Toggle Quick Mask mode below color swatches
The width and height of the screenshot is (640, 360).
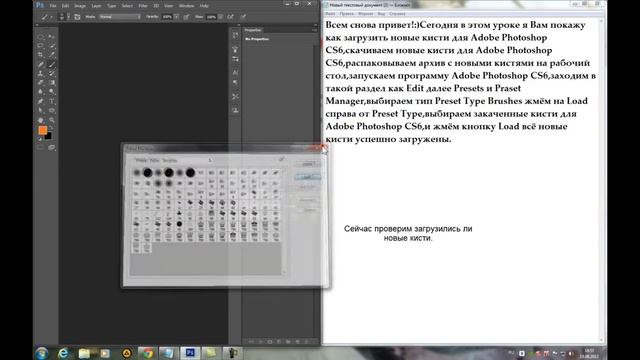point(40,147)
